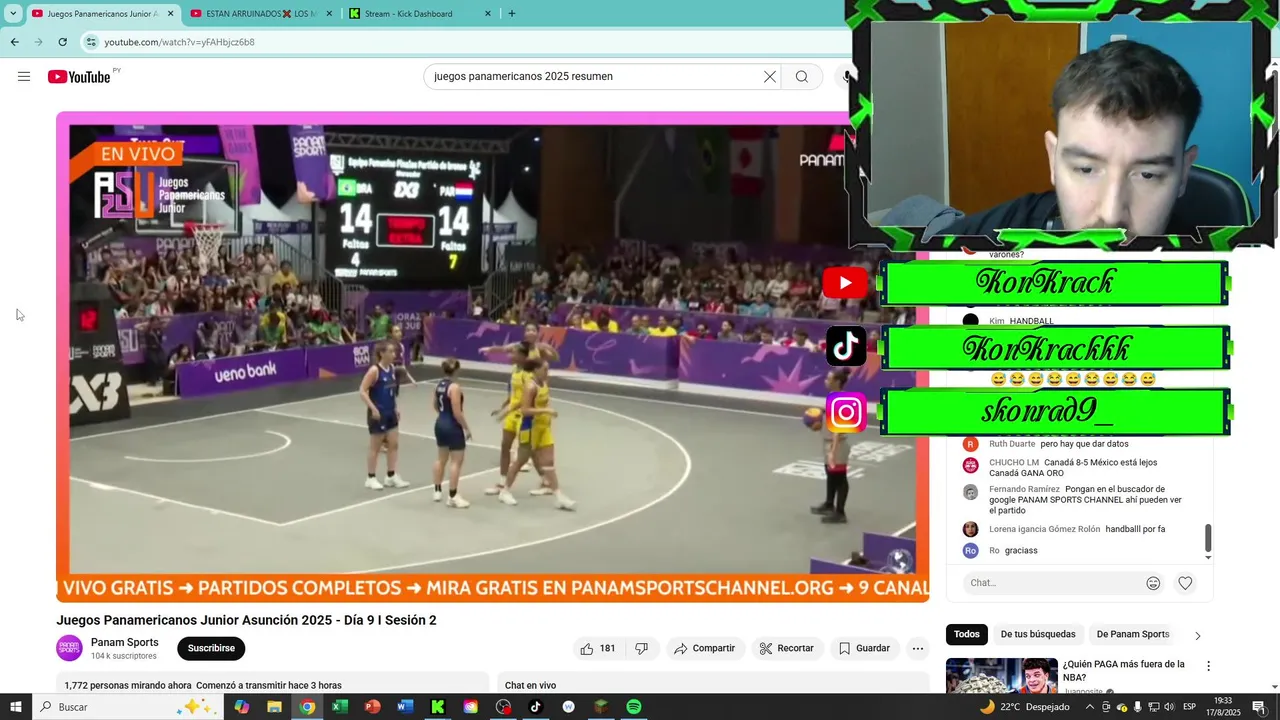Open the ¿Quién PAGA más fuera de la NBA? title
Viewport: 1280px width, 720px height.
click(x=1124, y=671)
